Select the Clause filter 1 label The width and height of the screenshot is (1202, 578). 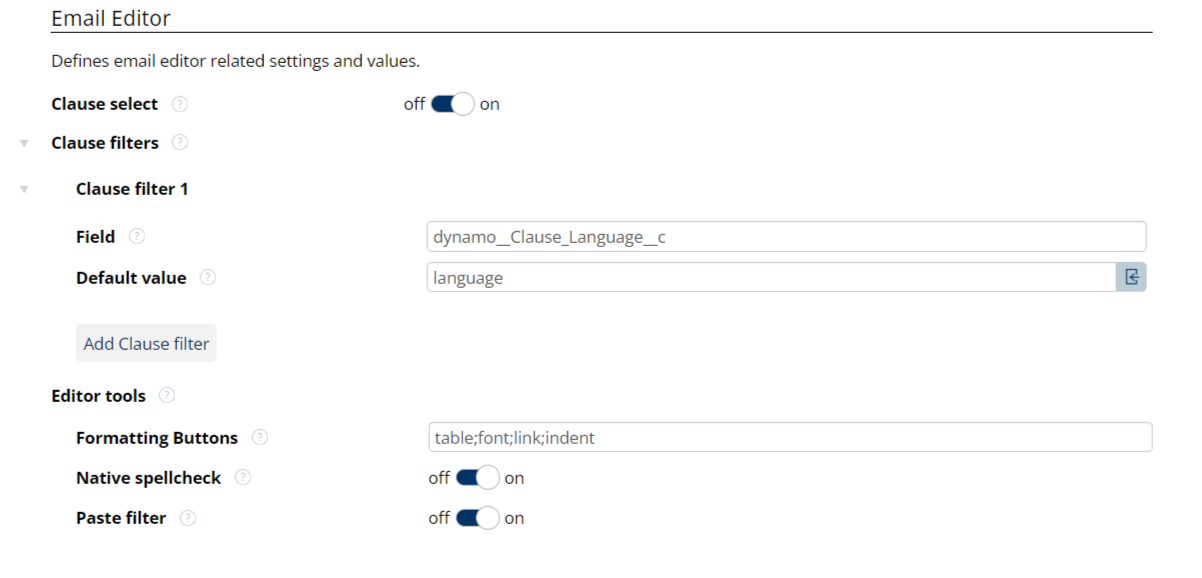tap(132, 189)
